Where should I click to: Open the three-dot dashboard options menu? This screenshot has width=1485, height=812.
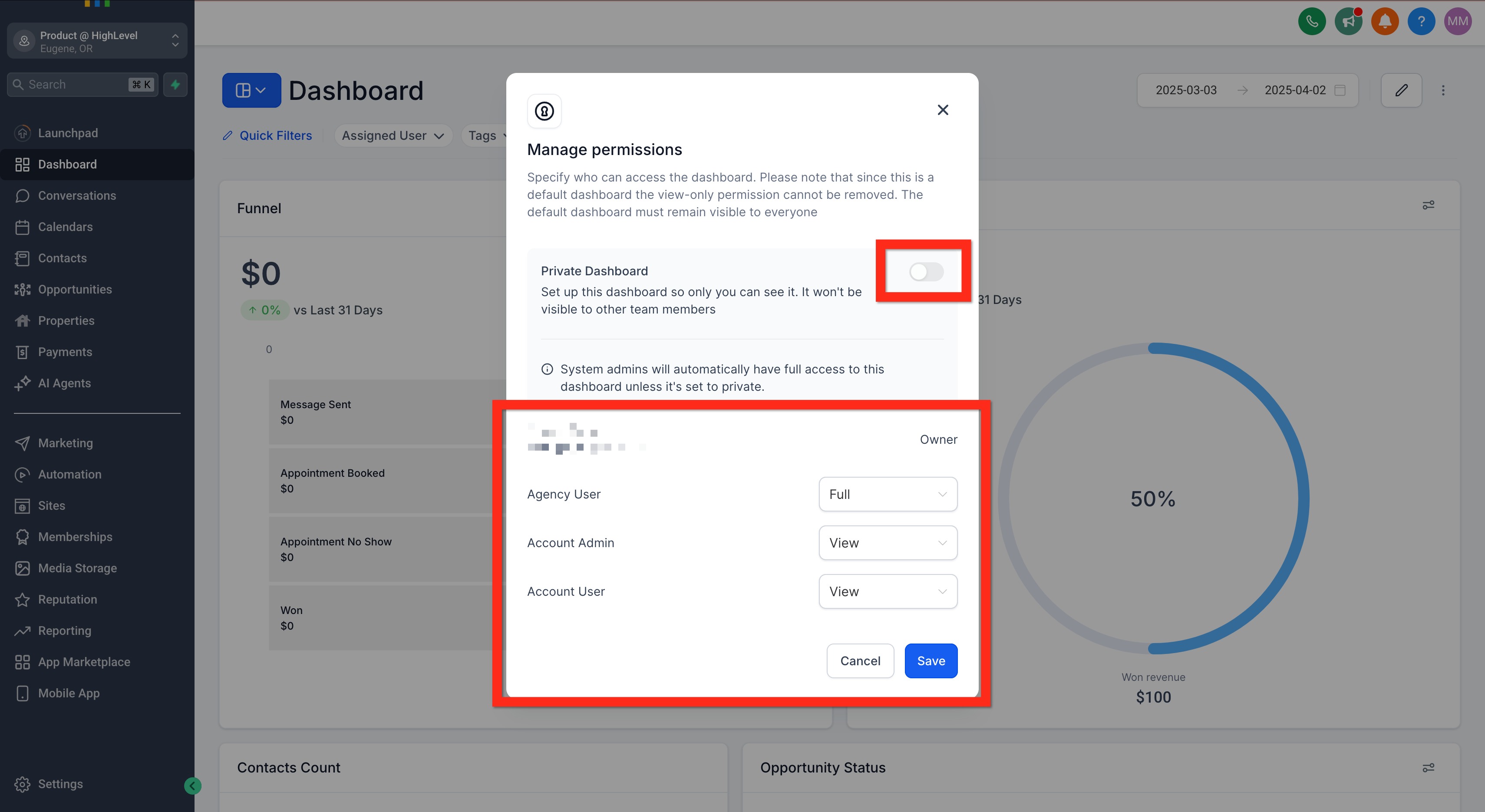pyautogui.click(x=1443, y=90)
